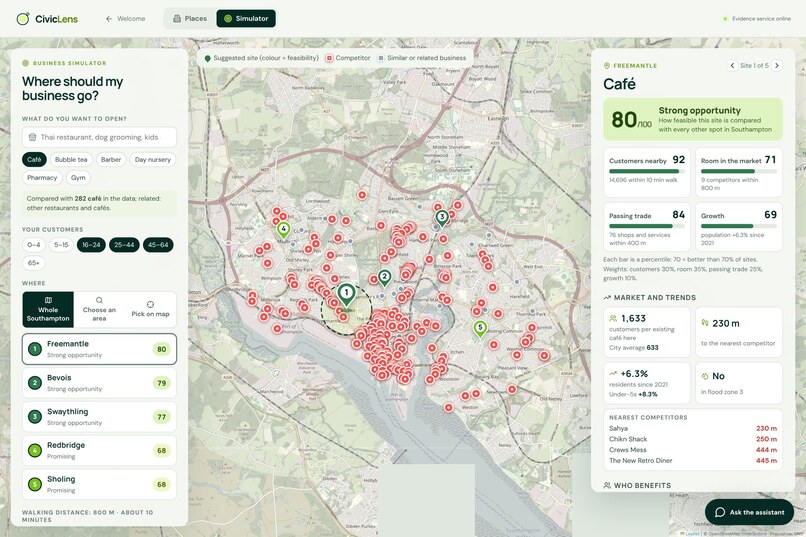
Task: Click the Choose an area search icon
Action: [99, 300]
